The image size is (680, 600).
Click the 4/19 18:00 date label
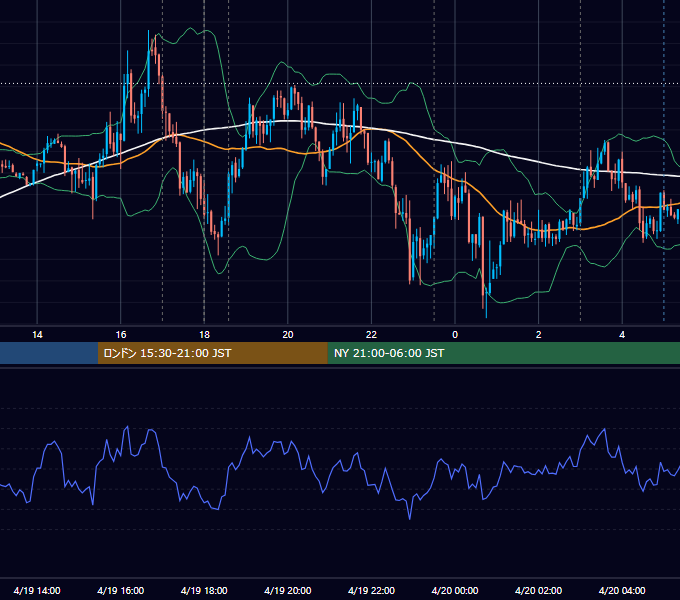pyautogui.click(x=204, y=590)
